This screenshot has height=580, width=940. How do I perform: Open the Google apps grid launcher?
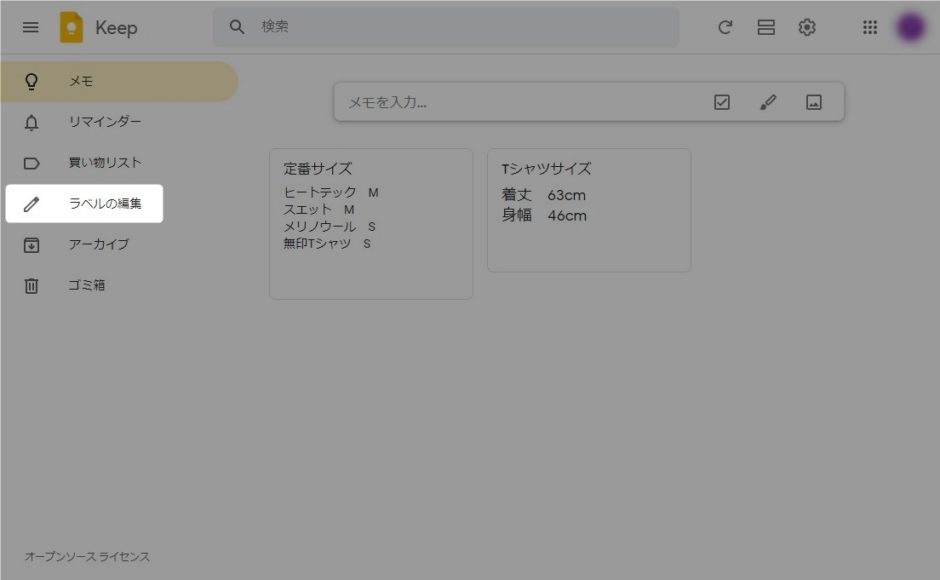(x=870, y=27)
